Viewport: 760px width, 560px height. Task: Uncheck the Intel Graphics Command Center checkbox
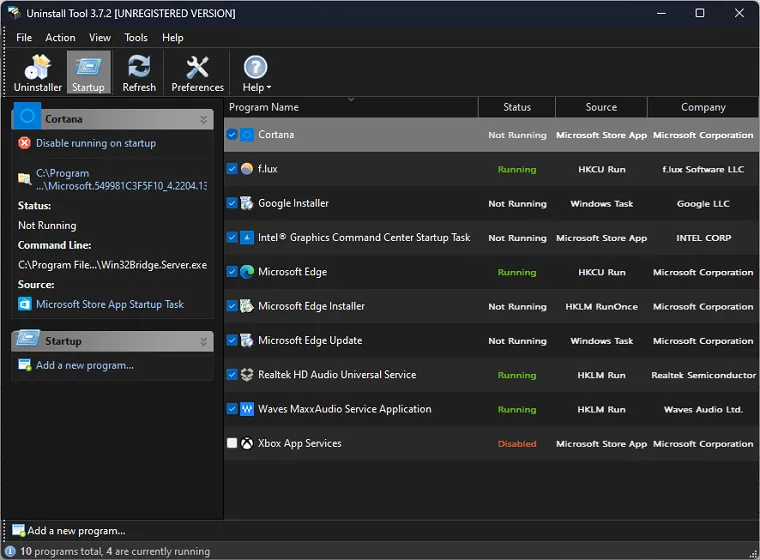point(232,238)
